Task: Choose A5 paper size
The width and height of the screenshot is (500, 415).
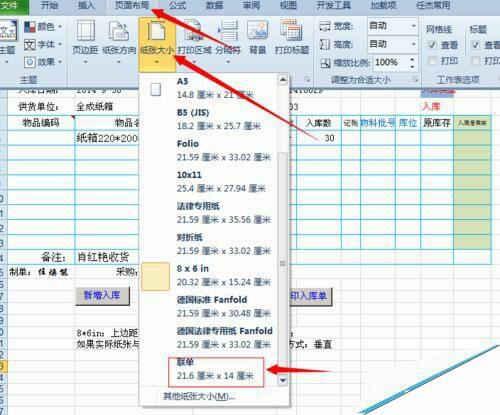Action: tap(208, 88)
